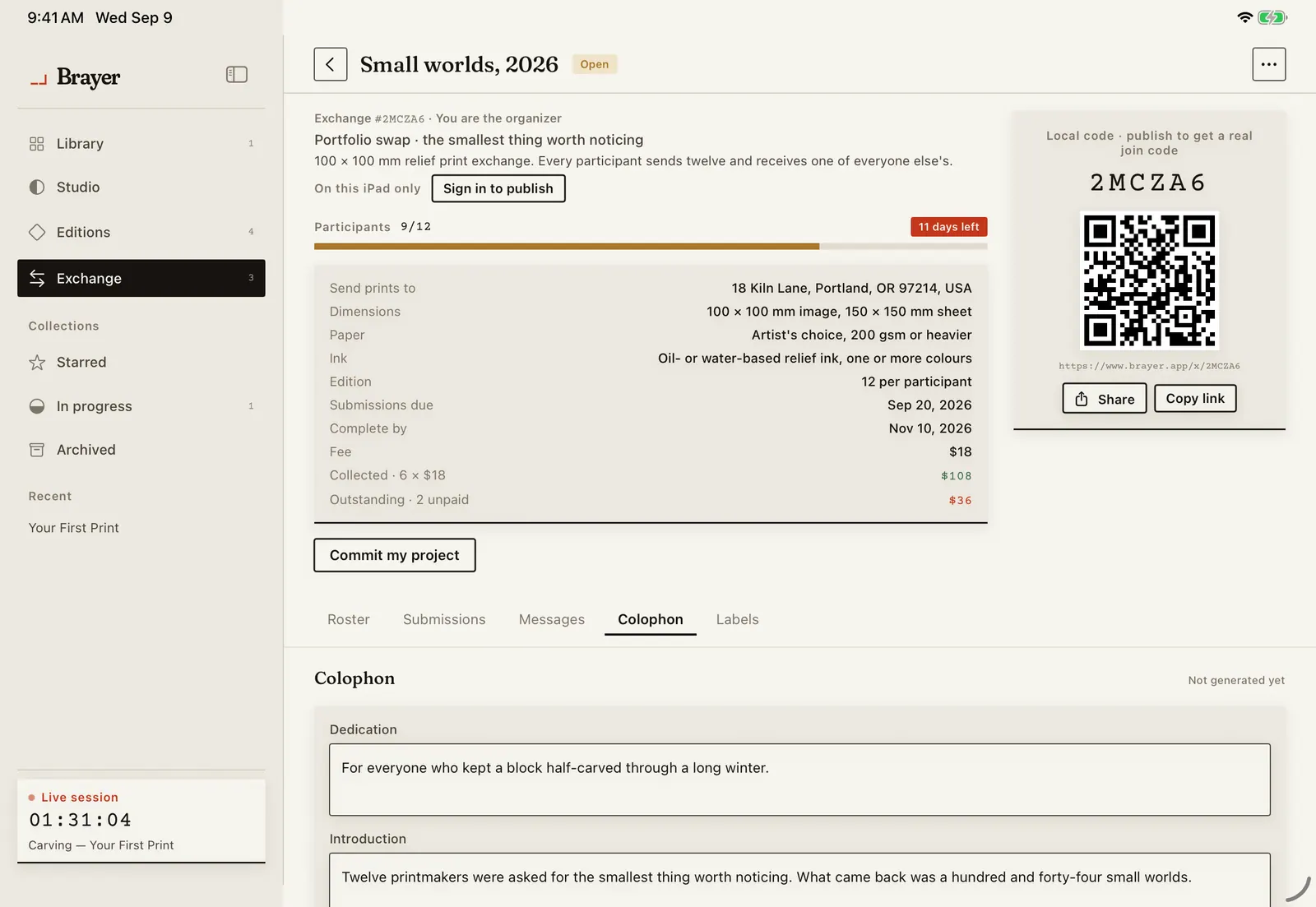Toggle the sidebar panel icon
Screen dimensions: 1316x907
237,75
